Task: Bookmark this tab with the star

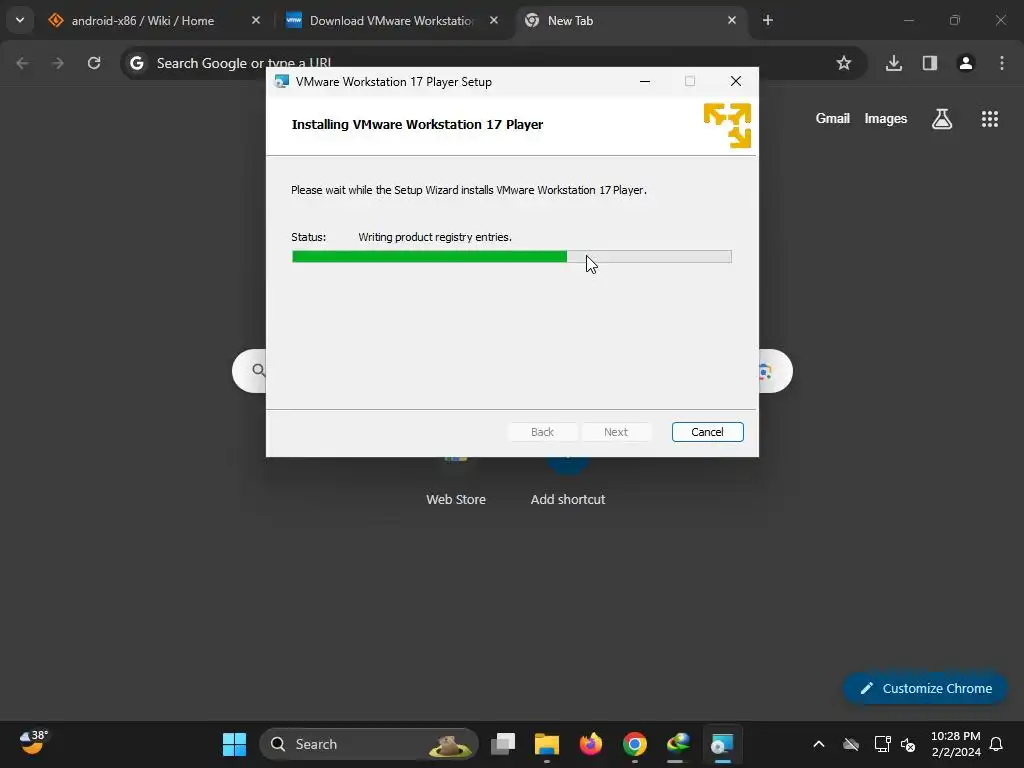Action: click(x=844, y=63)
